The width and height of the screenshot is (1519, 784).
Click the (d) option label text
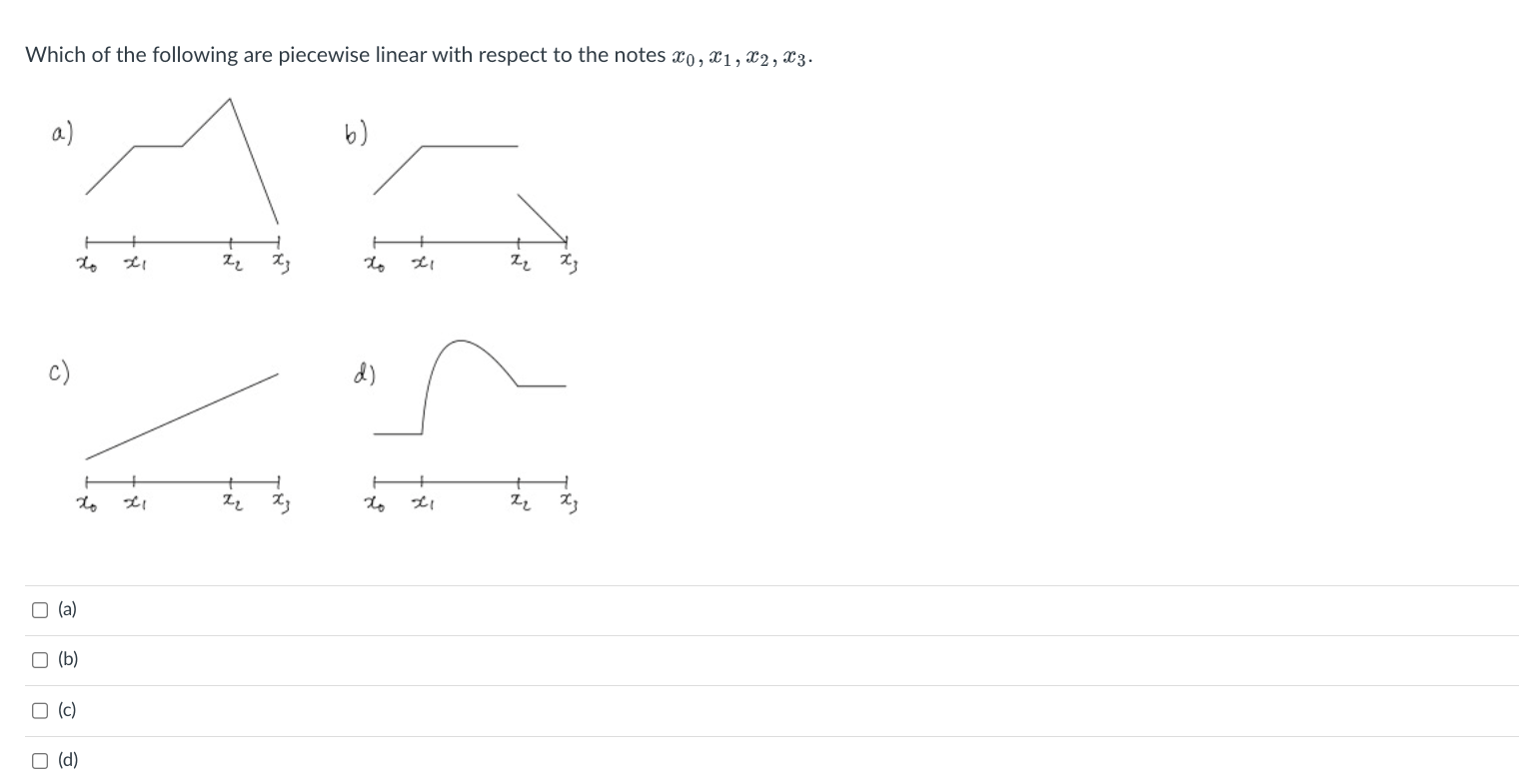68,760
